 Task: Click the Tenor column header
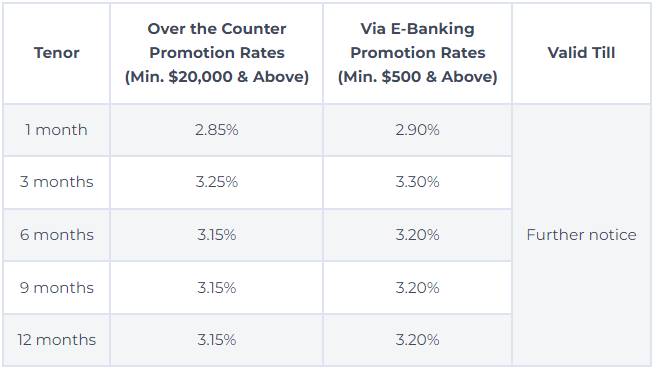(x=56, y=53)
